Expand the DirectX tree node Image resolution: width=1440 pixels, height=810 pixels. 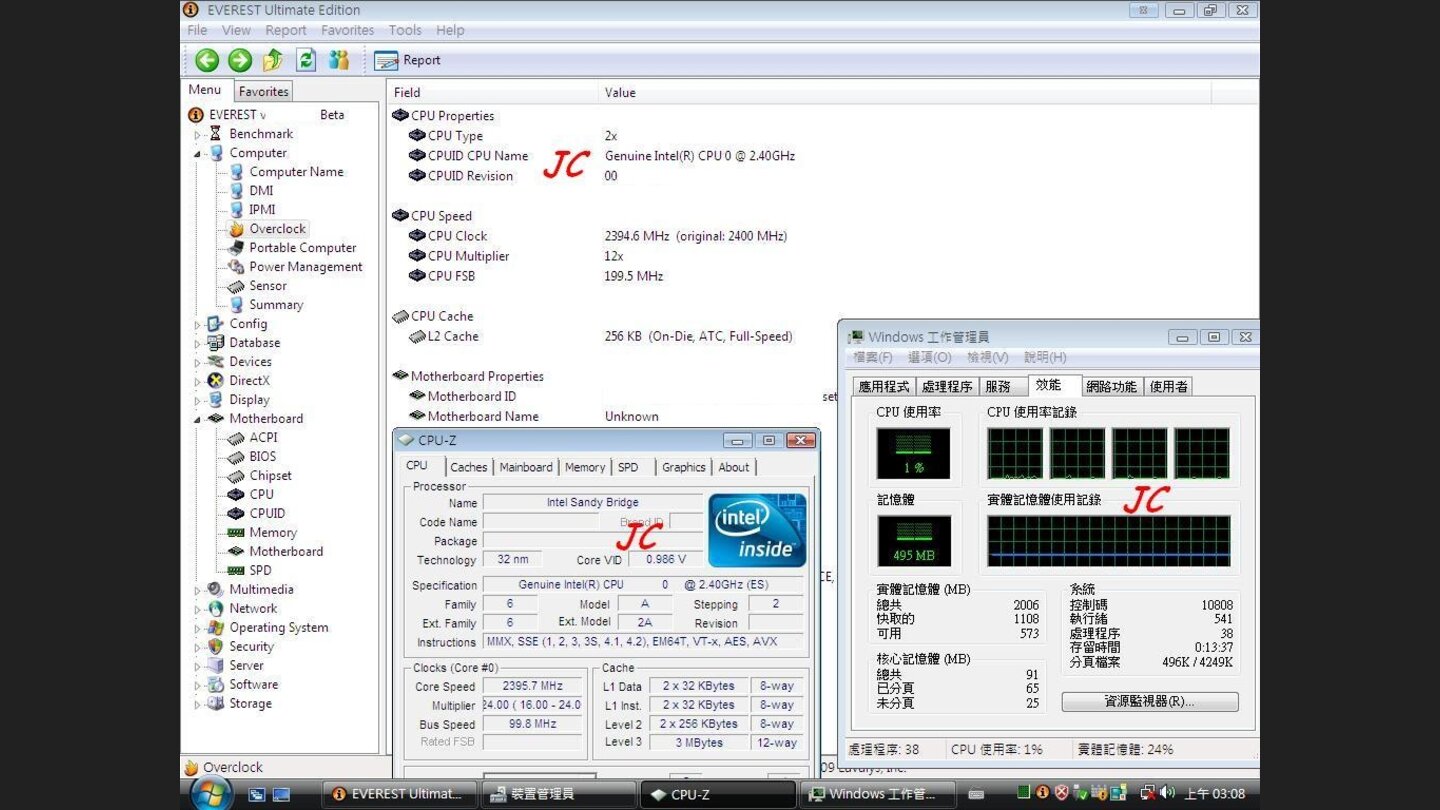click(x=197, y=381)
